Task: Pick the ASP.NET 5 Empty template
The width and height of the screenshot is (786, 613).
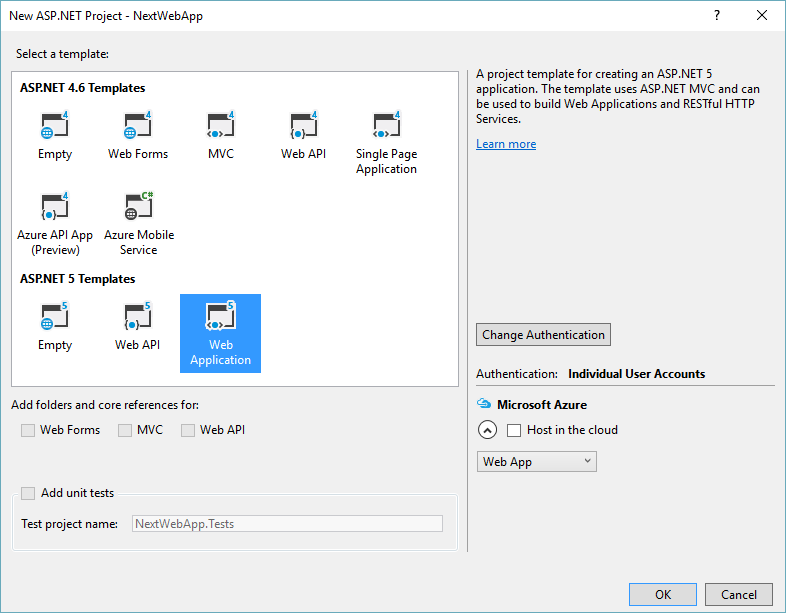Action: click(55, 318)
